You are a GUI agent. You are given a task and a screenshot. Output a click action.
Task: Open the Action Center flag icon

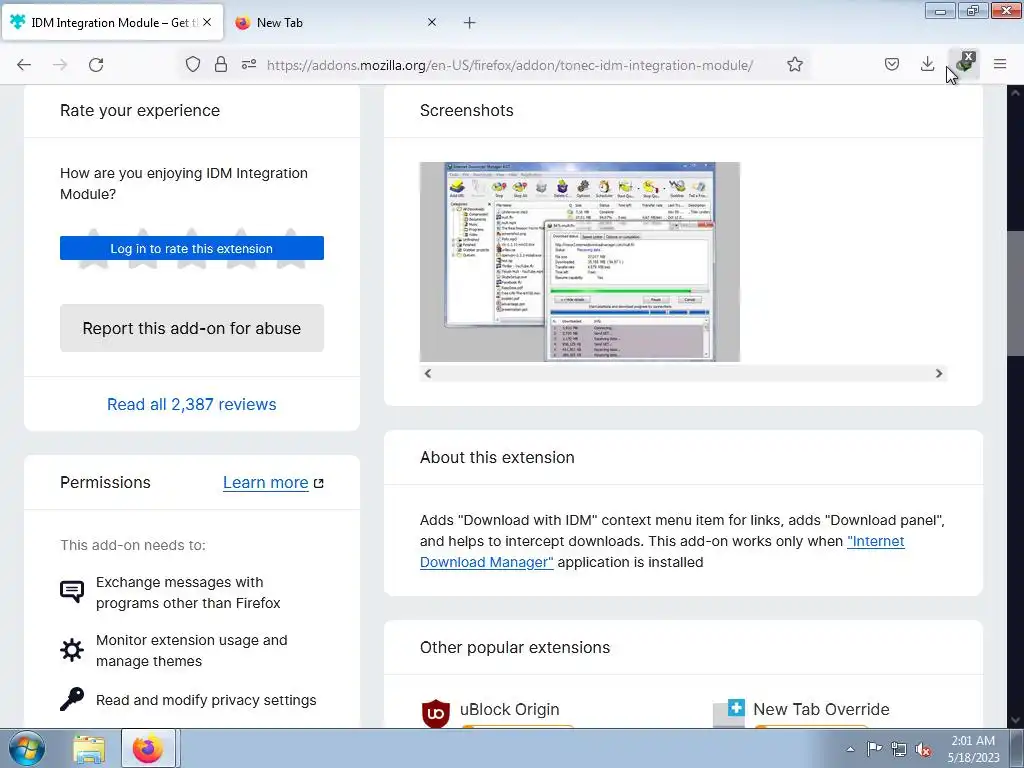tap(874, 748)
